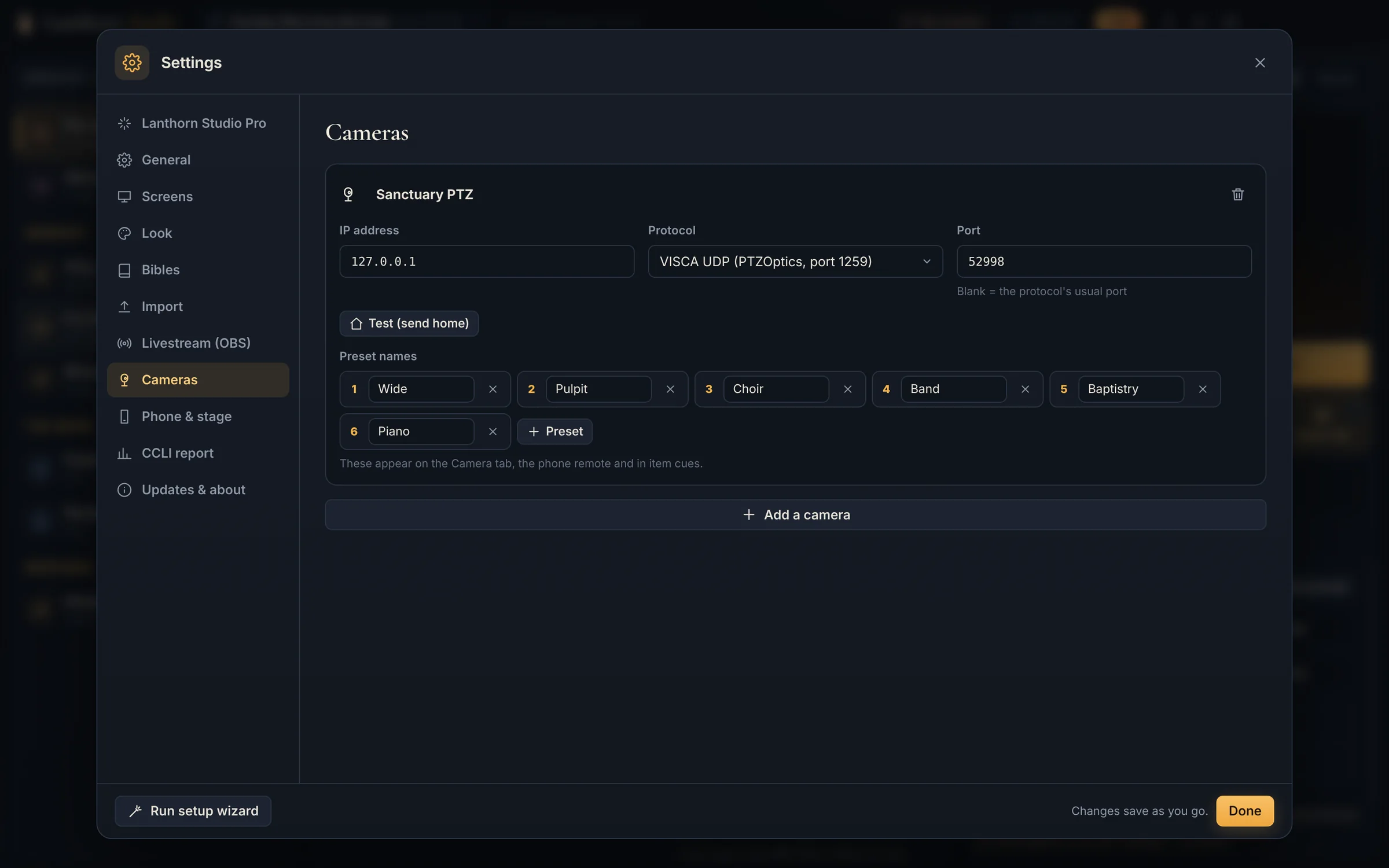
Task: Go to Updates & about
Action: (x=198, y=490)
